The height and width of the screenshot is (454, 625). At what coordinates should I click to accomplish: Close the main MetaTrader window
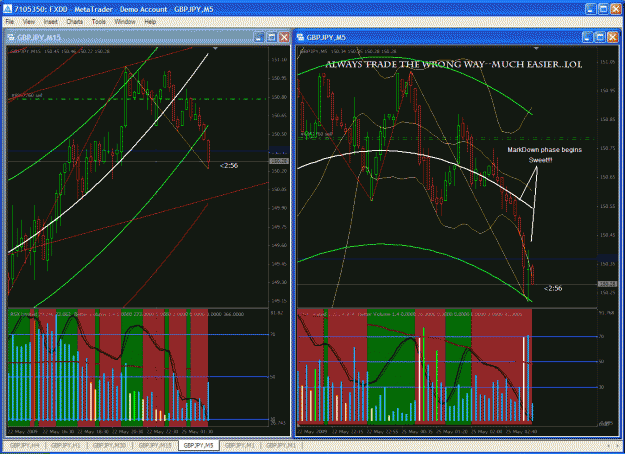point(616,9)
